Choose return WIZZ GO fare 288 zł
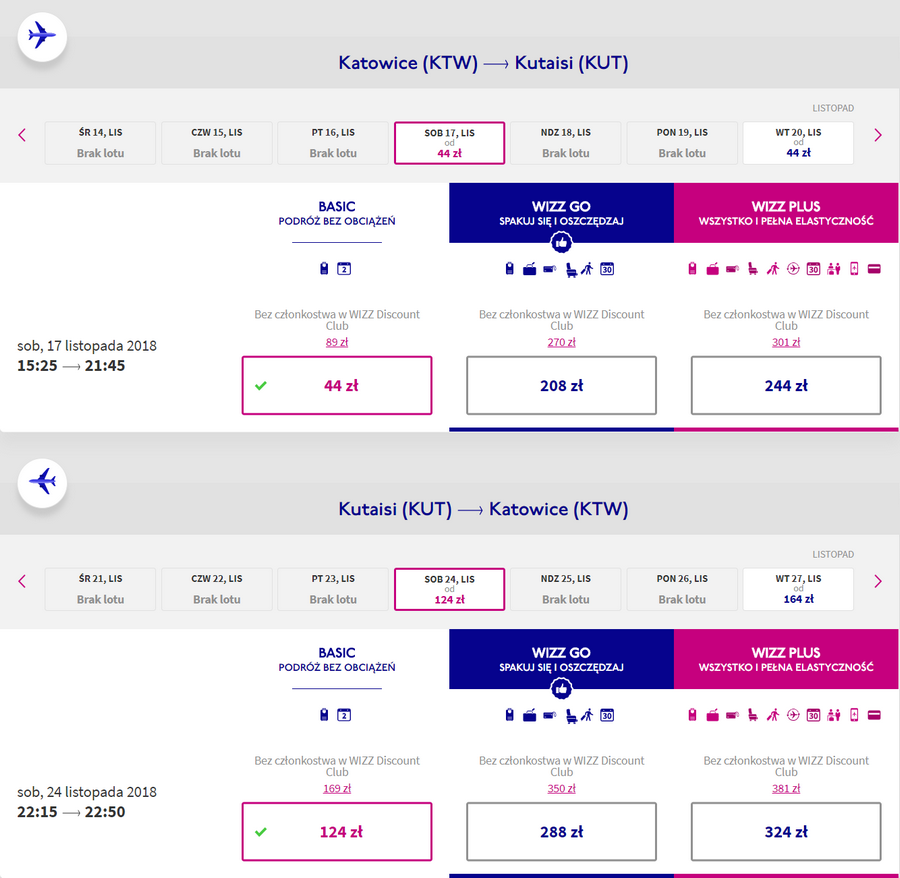This screenshot has width=900, height=878. coord(561,832)
